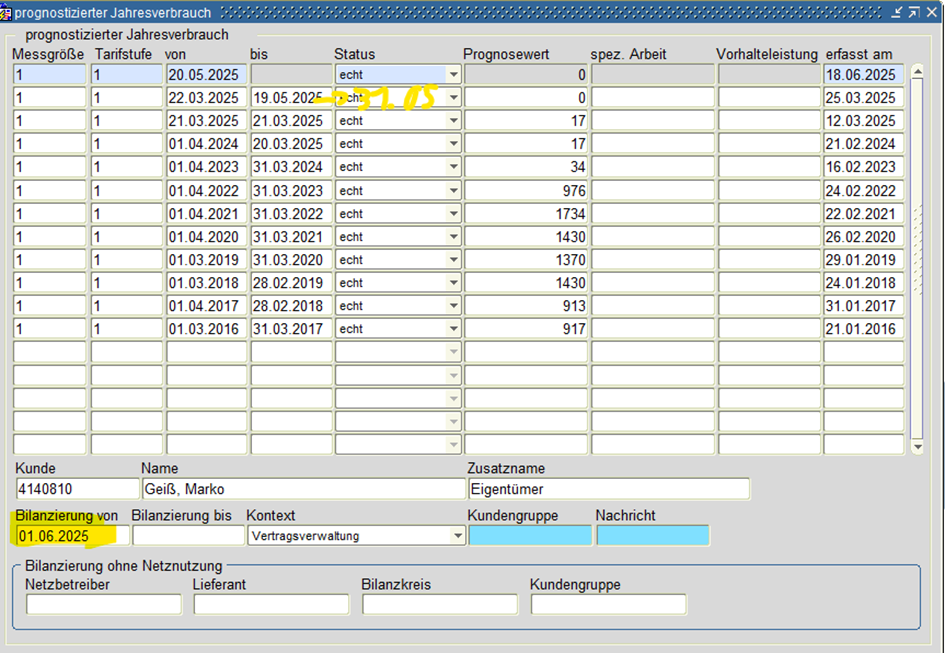Click the Zusatzname field showing Eigentümer
Screen dimensions: 945x653
pyautogui.click(x=608, y=489)
